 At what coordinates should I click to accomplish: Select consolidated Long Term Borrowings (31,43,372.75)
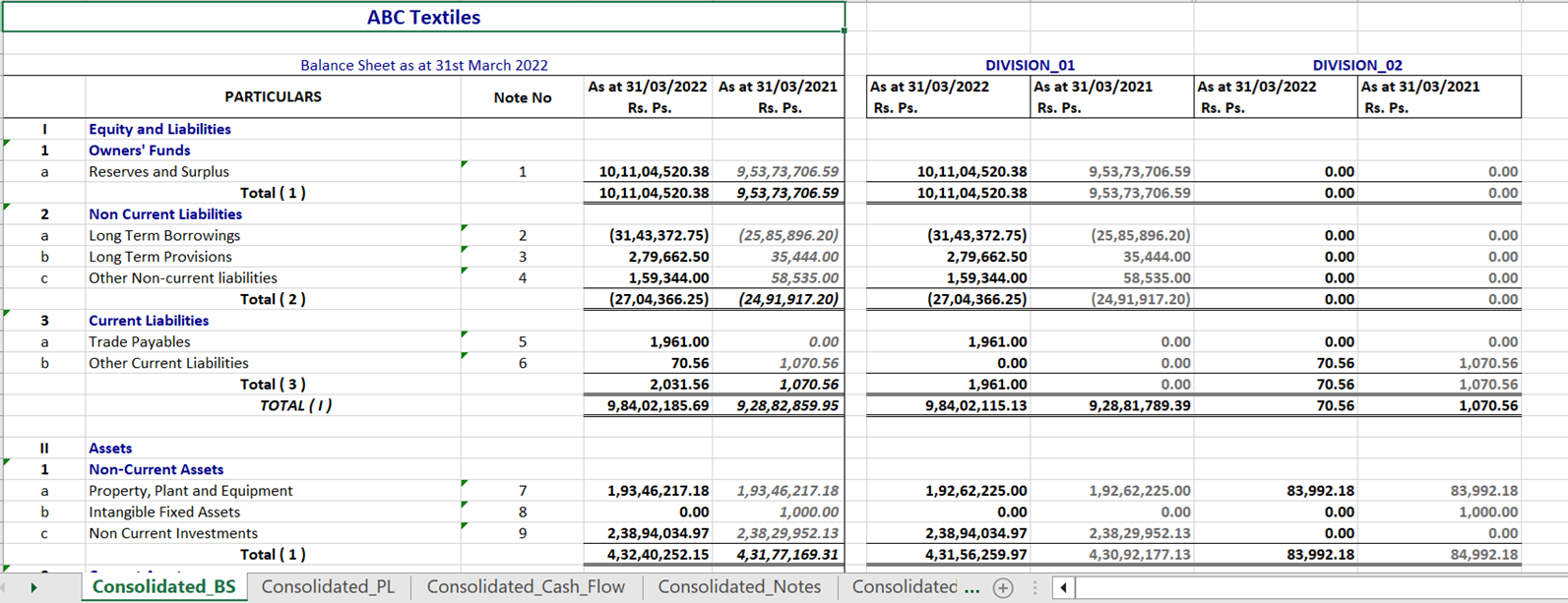click(x=659, y=235)
